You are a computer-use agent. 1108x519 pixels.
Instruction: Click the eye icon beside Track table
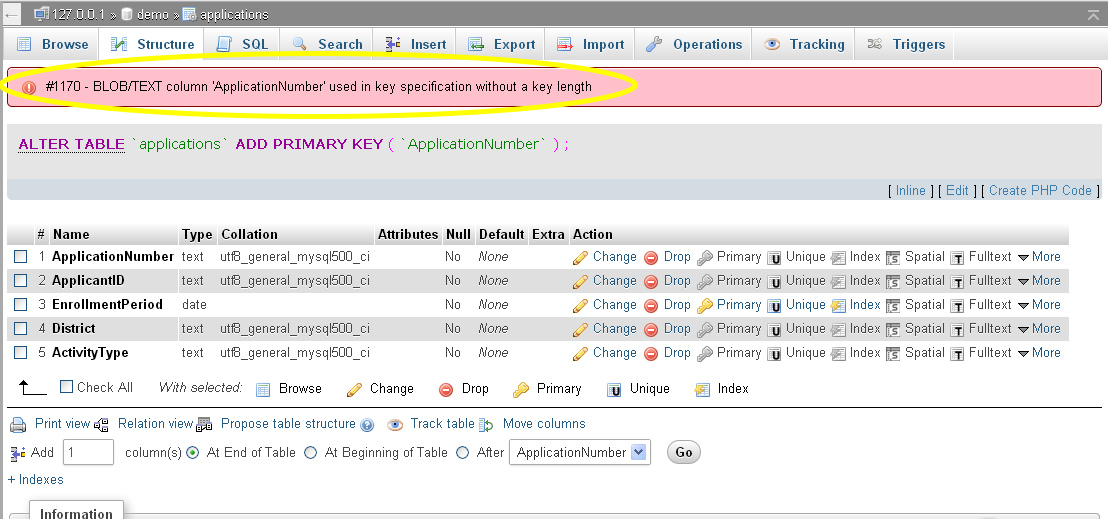(395, 425)
